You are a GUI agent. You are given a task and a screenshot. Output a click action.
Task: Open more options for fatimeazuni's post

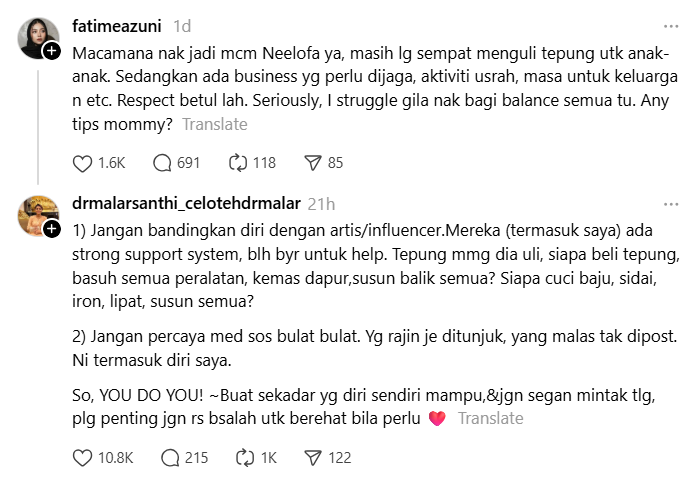671,25
